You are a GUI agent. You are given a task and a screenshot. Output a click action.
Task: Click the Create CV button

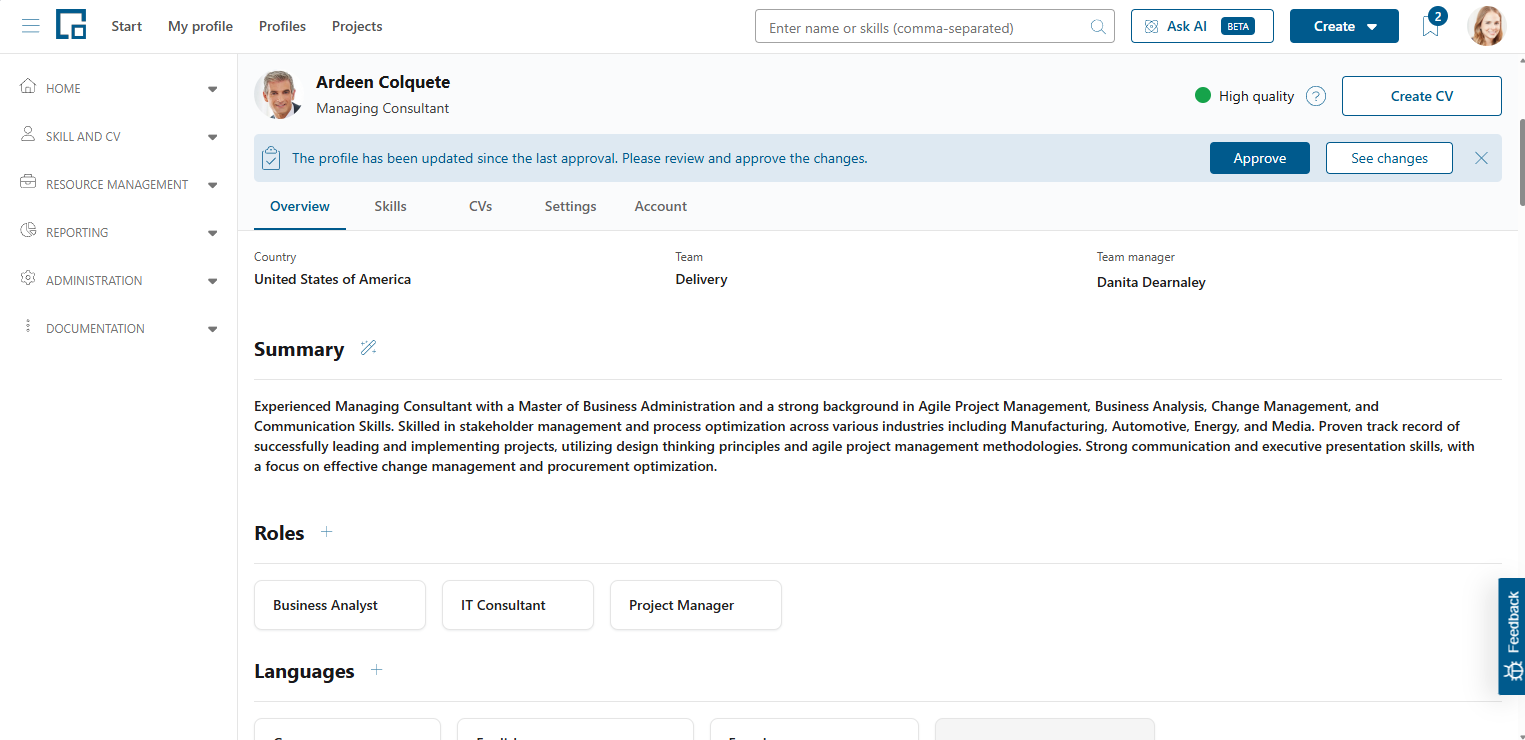1422,96
